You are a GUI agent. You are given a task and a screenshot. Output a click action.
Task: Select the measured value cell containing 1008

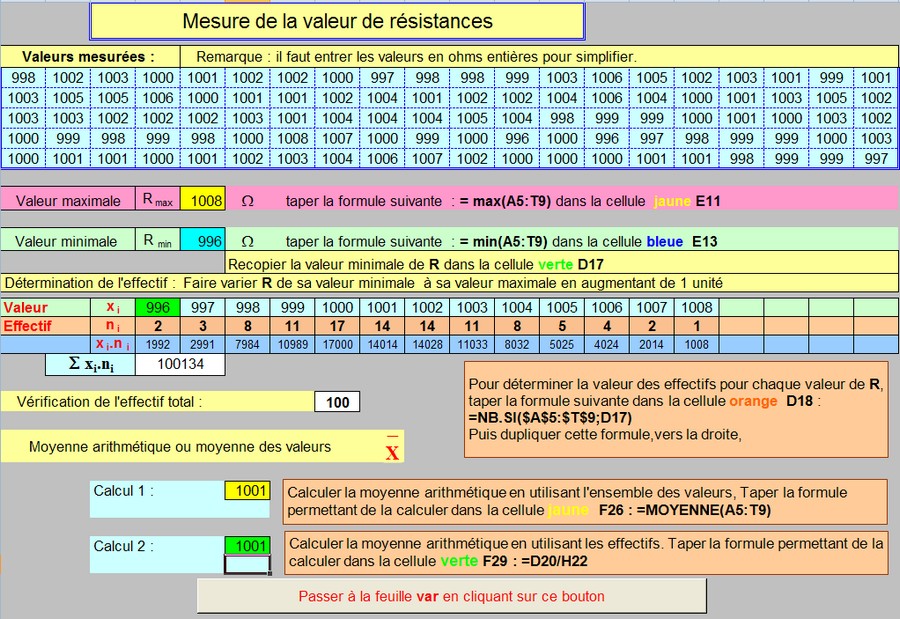(x=293, y=139)
